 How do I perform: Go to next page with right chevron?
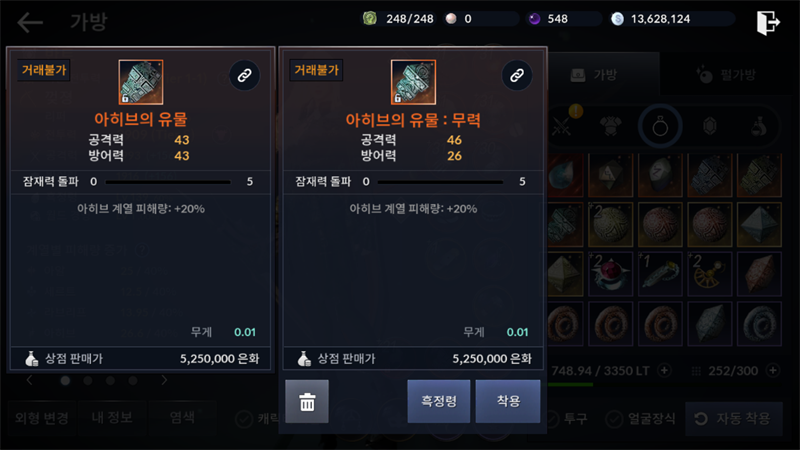(164, 381)
